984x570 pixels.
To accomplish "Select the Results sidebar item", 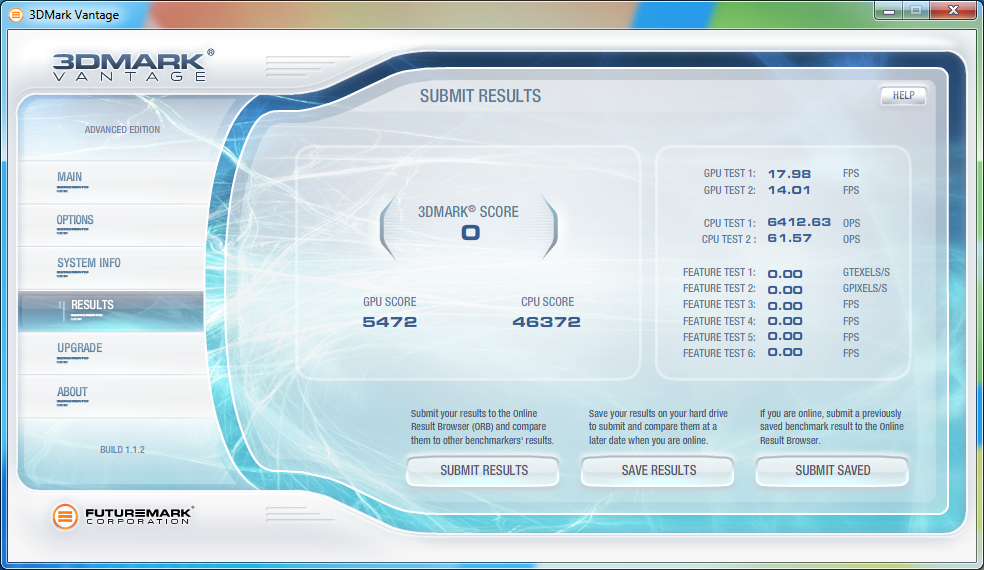I will (92, 306).
